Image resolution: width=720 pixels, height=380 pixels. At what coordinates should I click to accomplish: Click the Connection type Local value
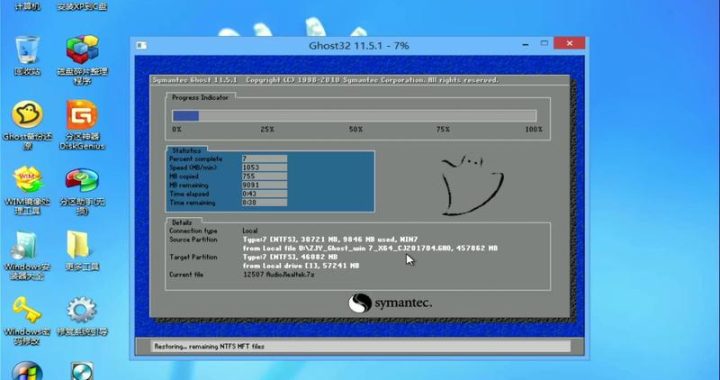coord(250,231)
